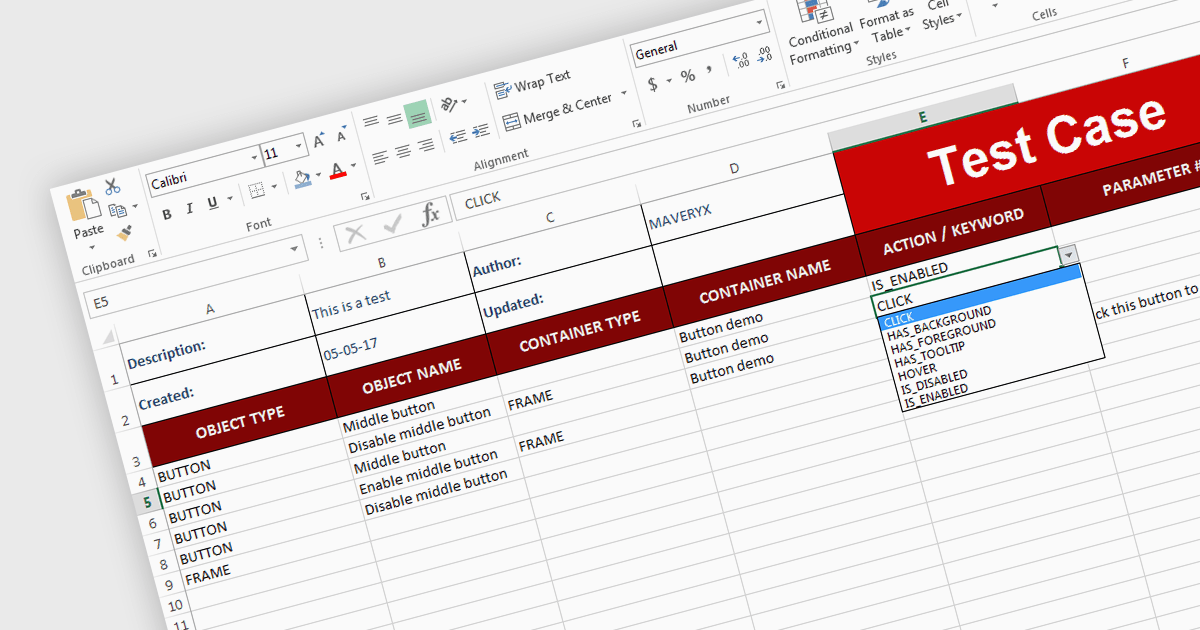Click Decrease Decimal icon
Viewport: 1200px width, 630px height.
click(x=765, y=55)
